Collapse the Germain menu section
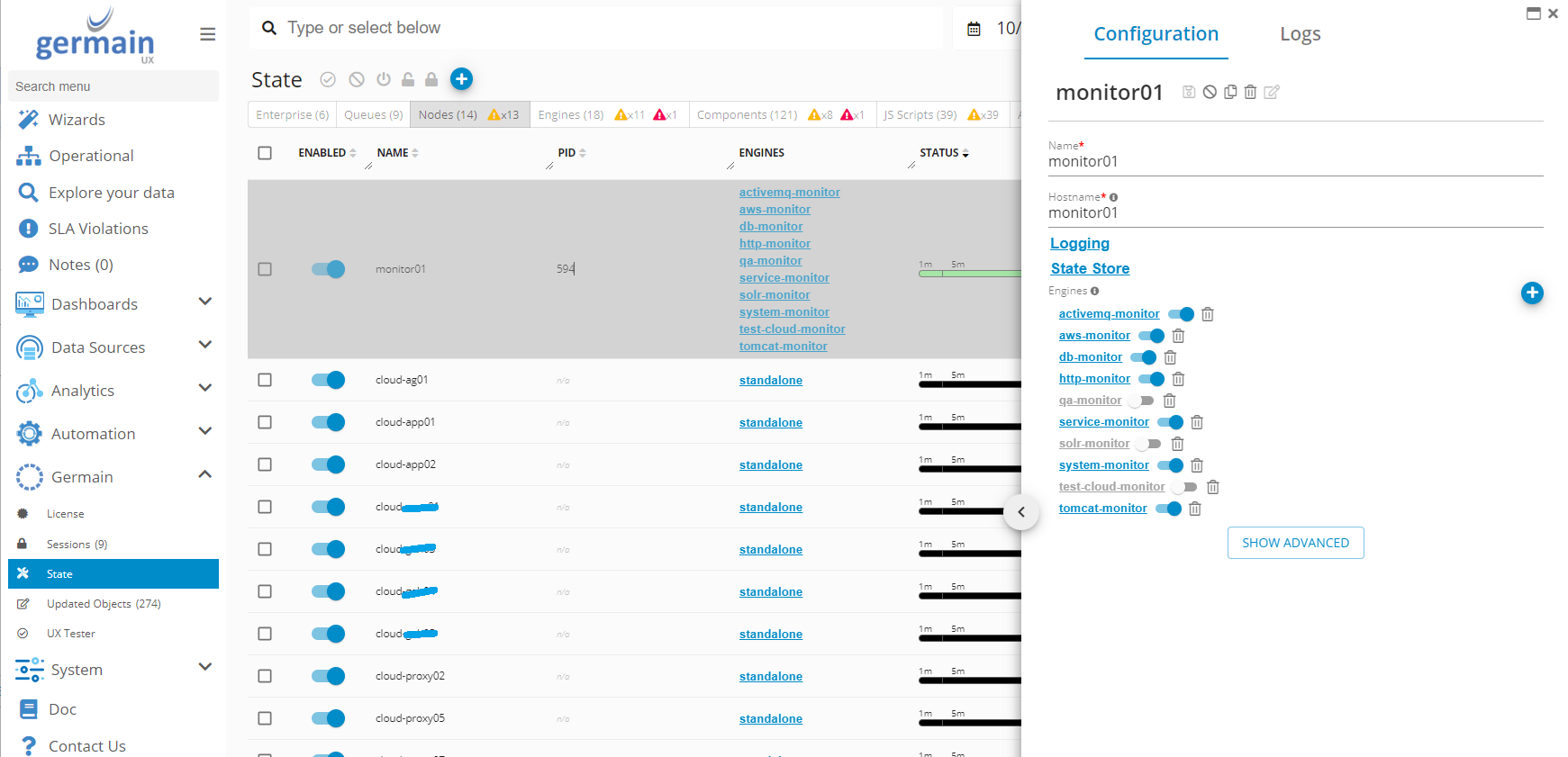Viewport: 1568px width, 757px height. click(x=204, y=475)
